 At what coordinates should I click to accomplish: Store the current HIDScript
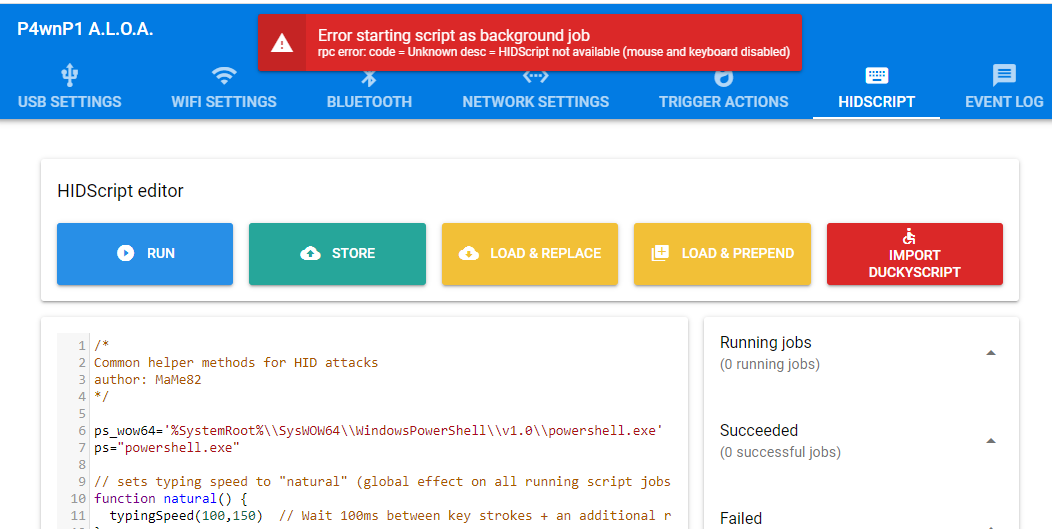point(337,254)
